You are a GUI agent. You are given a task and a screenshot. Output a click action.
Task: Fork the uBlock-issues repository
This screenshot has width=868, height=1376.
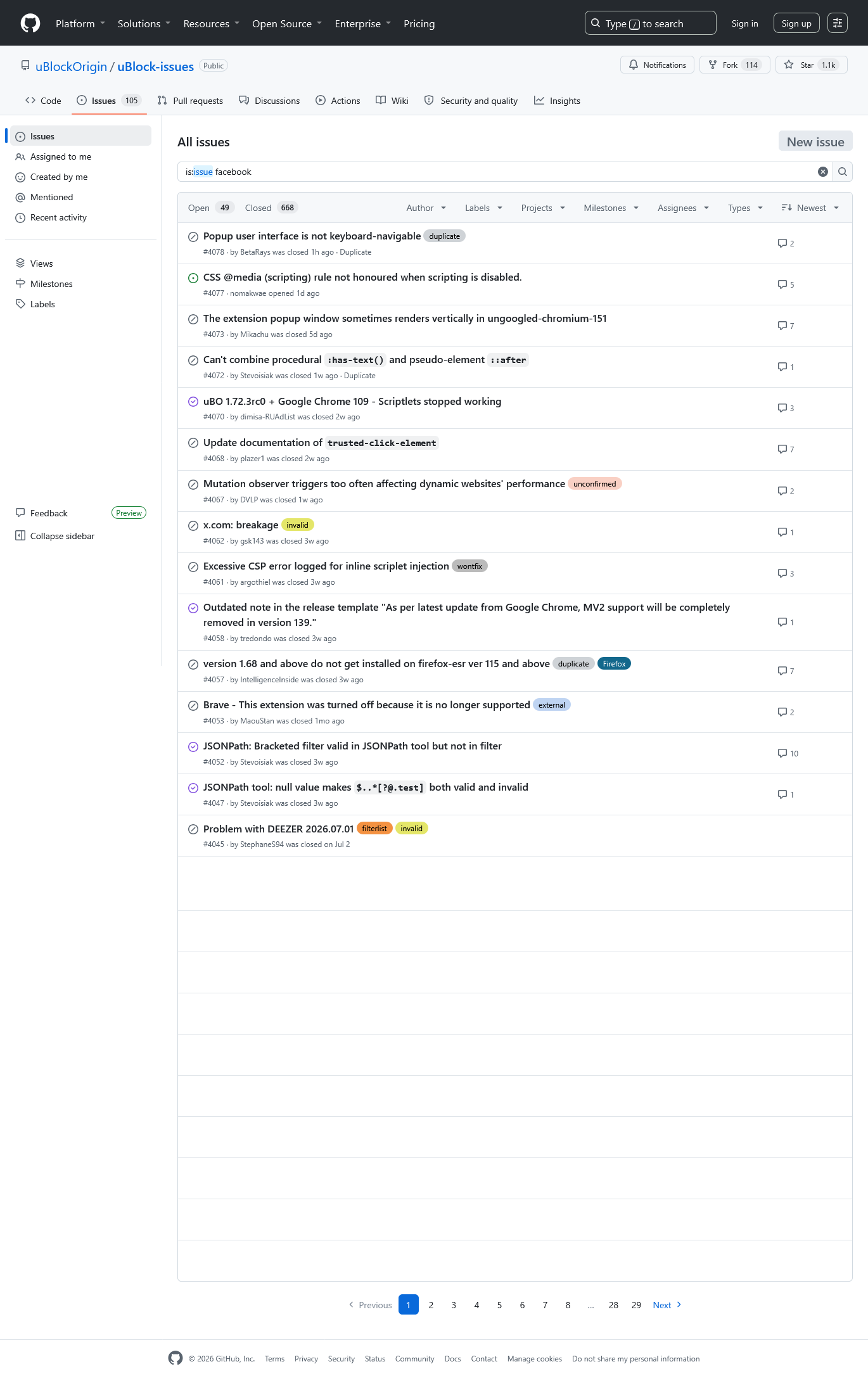tap(735, 65)
